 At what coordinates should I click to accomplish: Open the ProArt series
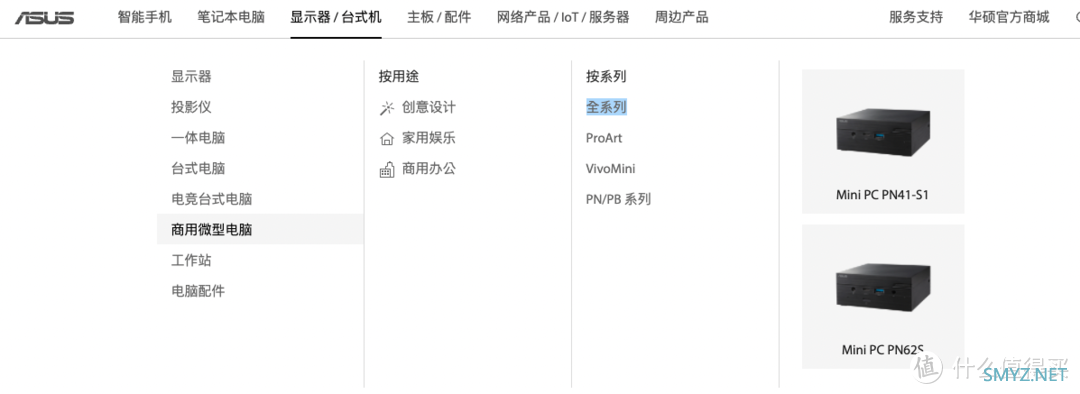click(604, 138)
